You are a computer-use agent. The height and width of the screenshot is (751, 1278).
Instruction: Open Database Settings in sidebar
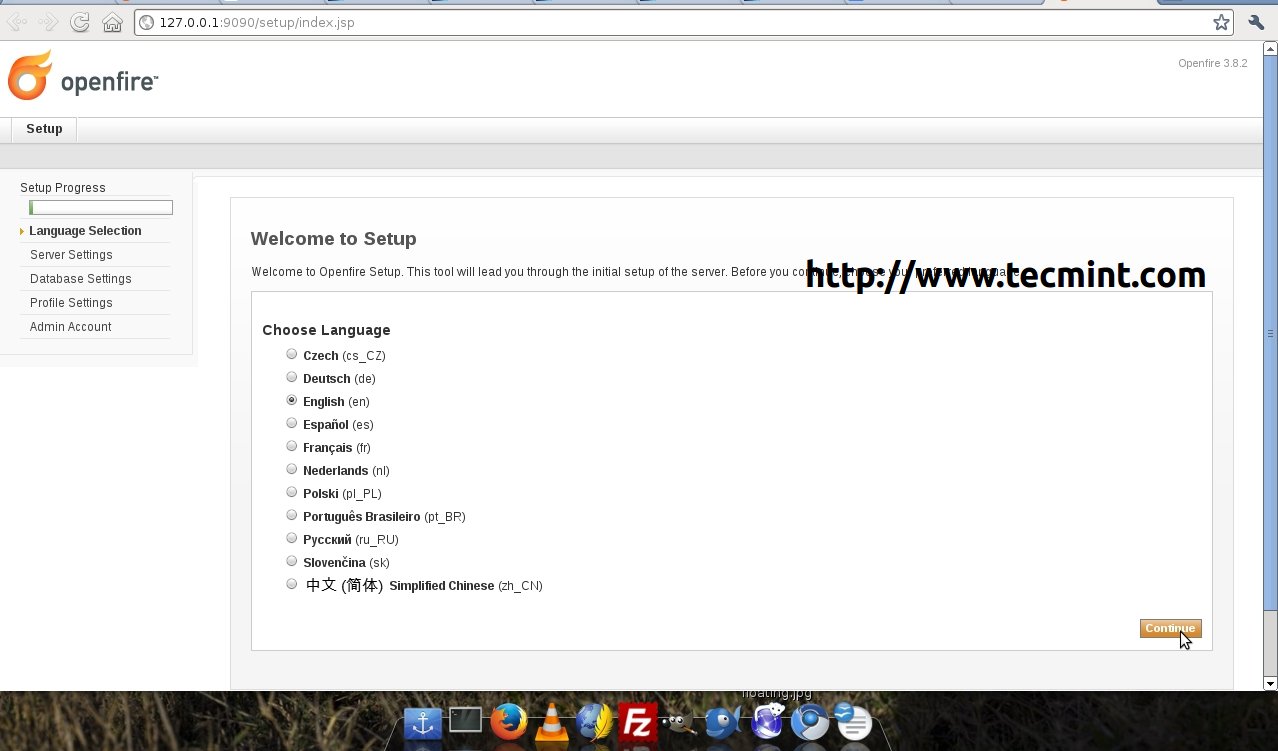tap(81, 279)
